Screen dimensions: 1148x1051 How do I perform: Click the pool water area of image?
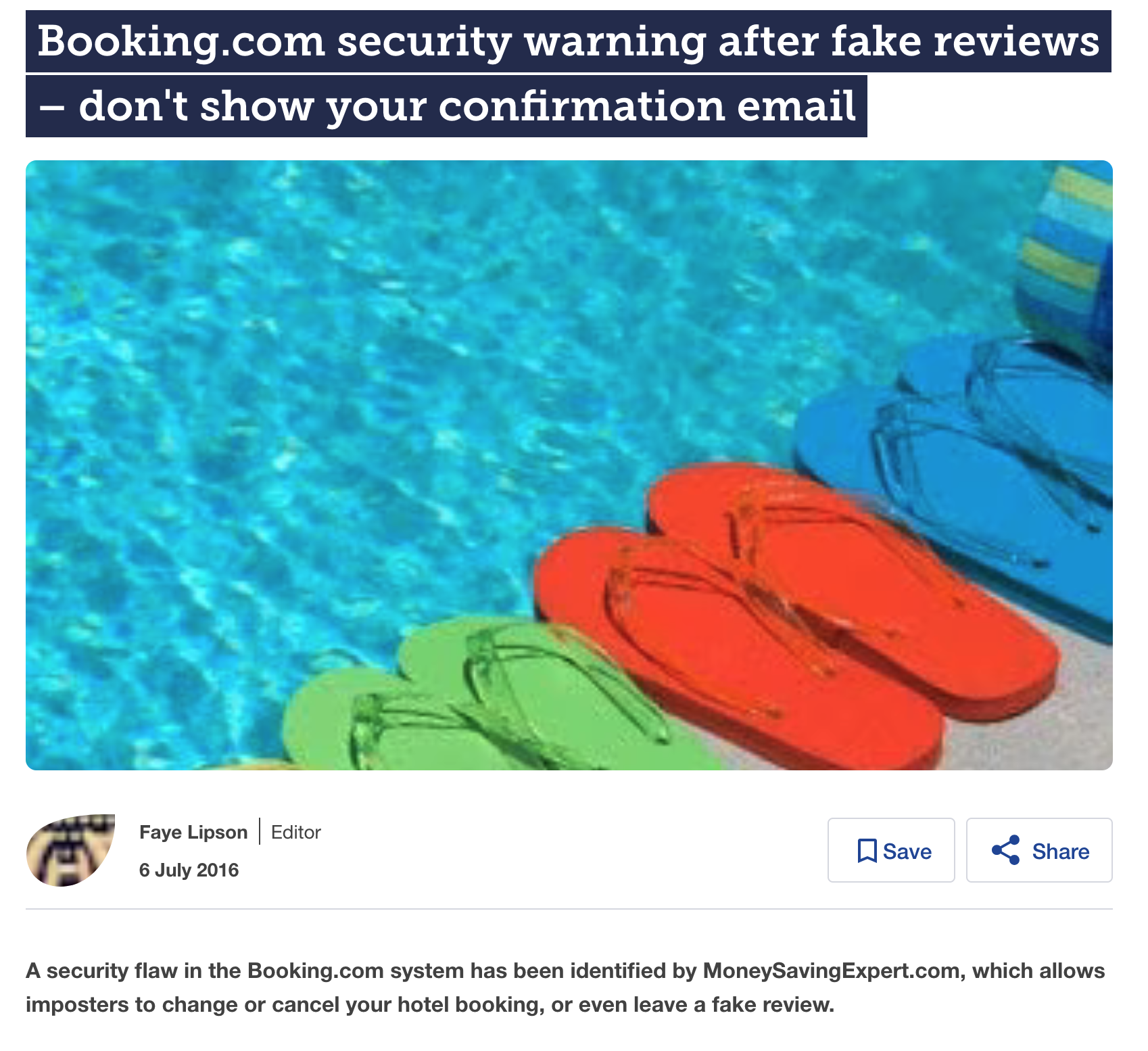[x=338, y=406]
